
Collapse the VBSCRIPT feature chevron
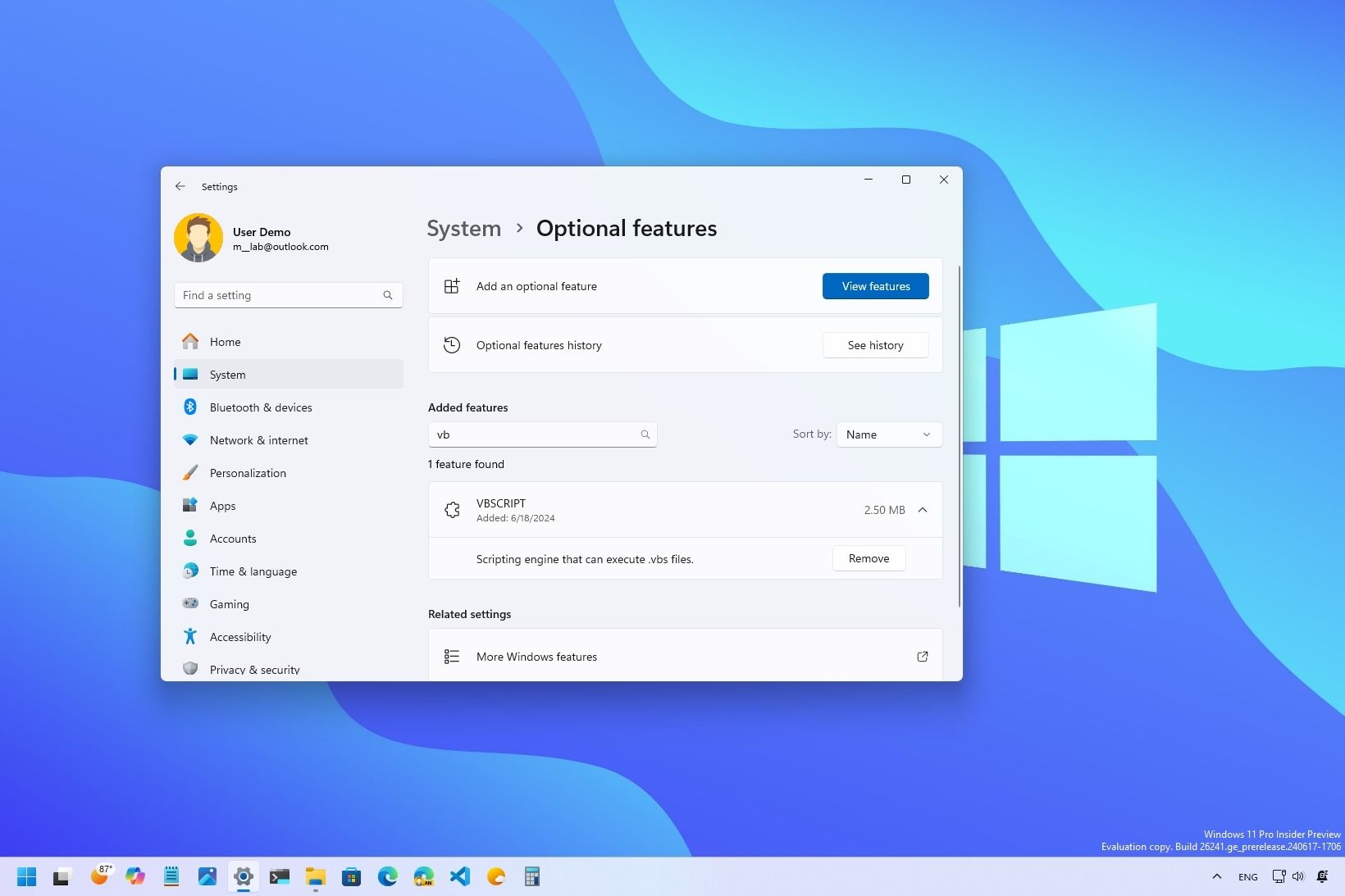(x=923, y=510)
